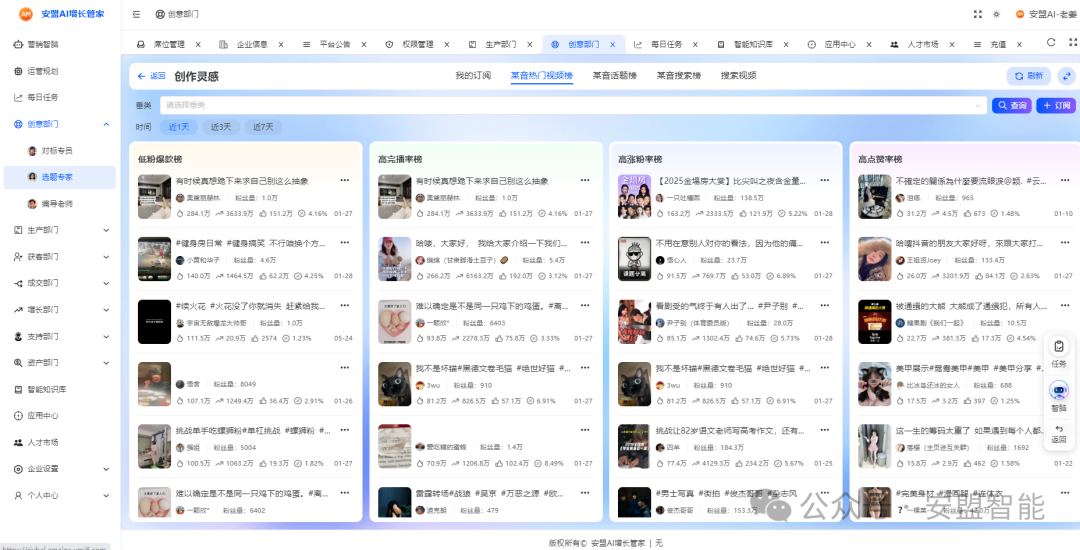Image resolution: width=1080 pixels, height=550 pixels.
Task: Open more menu for 2025金場房大赏 video
Action: click(825, 180)
